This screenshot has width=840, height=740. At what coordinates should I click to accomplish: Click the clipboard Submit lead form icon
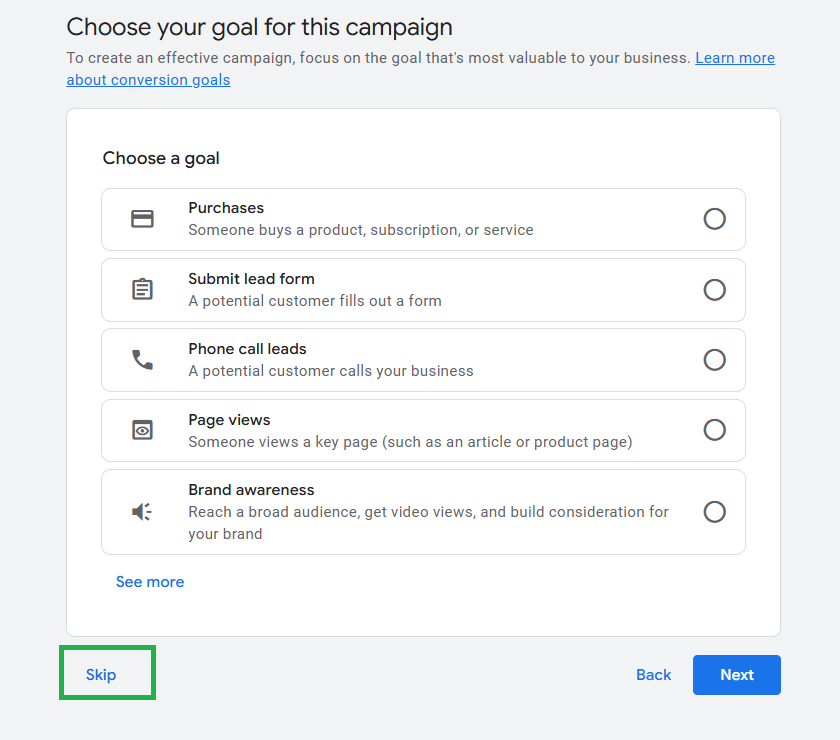coord(143,290)
